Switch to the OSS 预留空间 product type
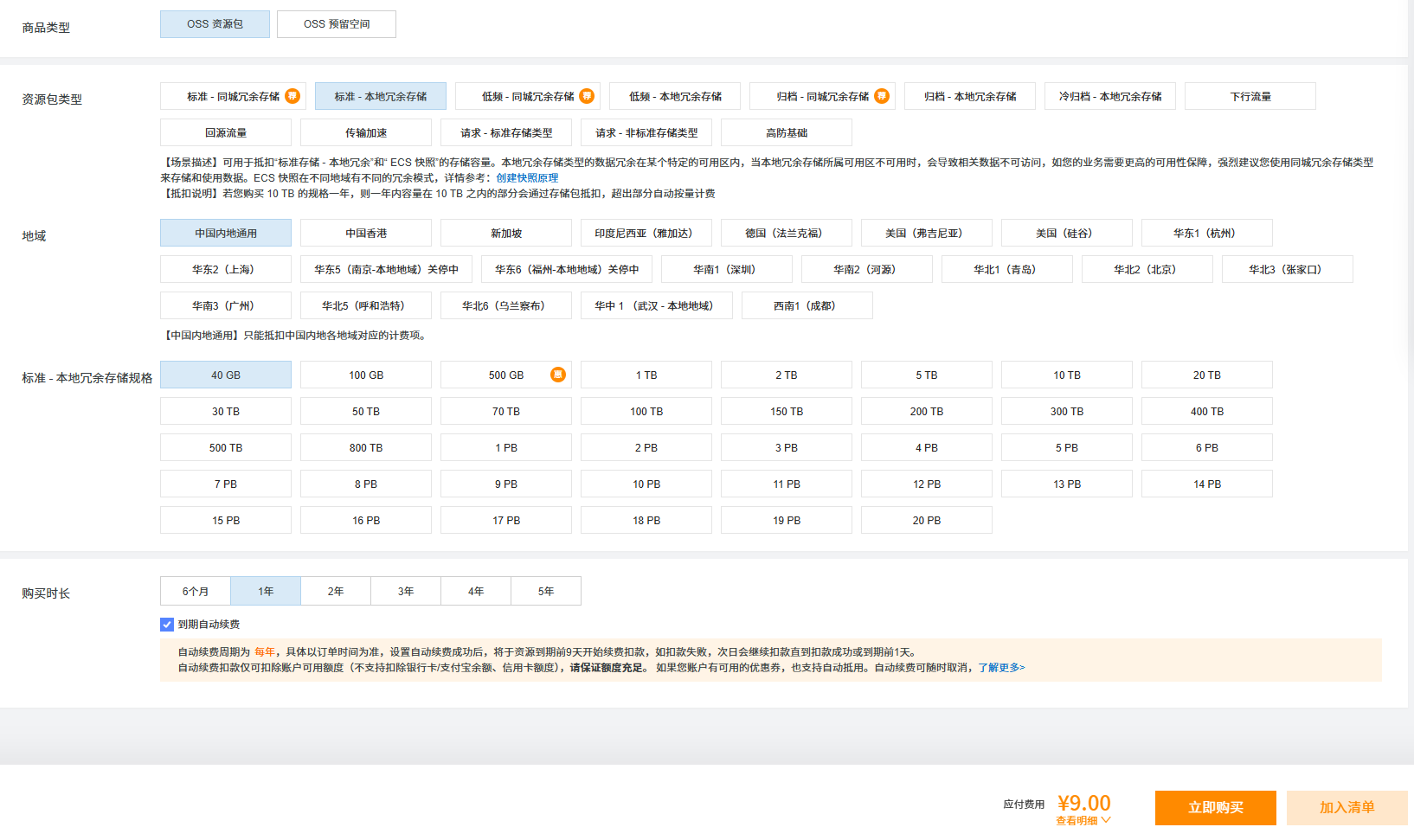Screen dimensions: 1414x840 [x=337, y=24]
